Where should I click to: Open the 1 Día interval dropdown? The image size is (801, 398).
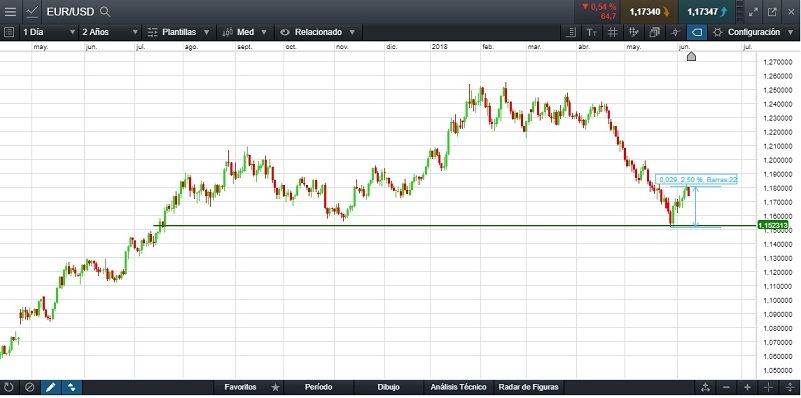pyautogui.click(x=49, y=32)
